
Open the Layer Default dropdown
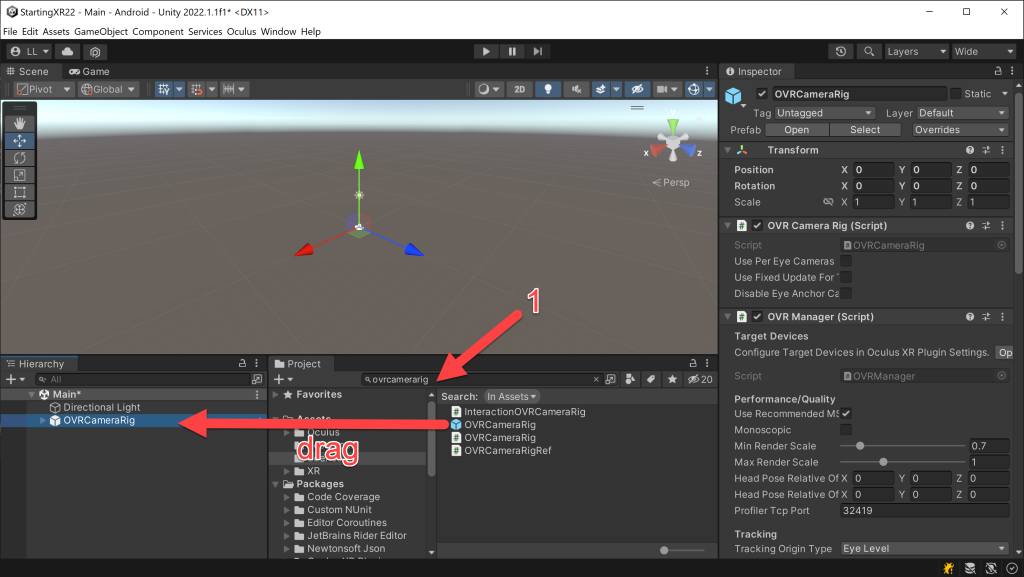963,113
